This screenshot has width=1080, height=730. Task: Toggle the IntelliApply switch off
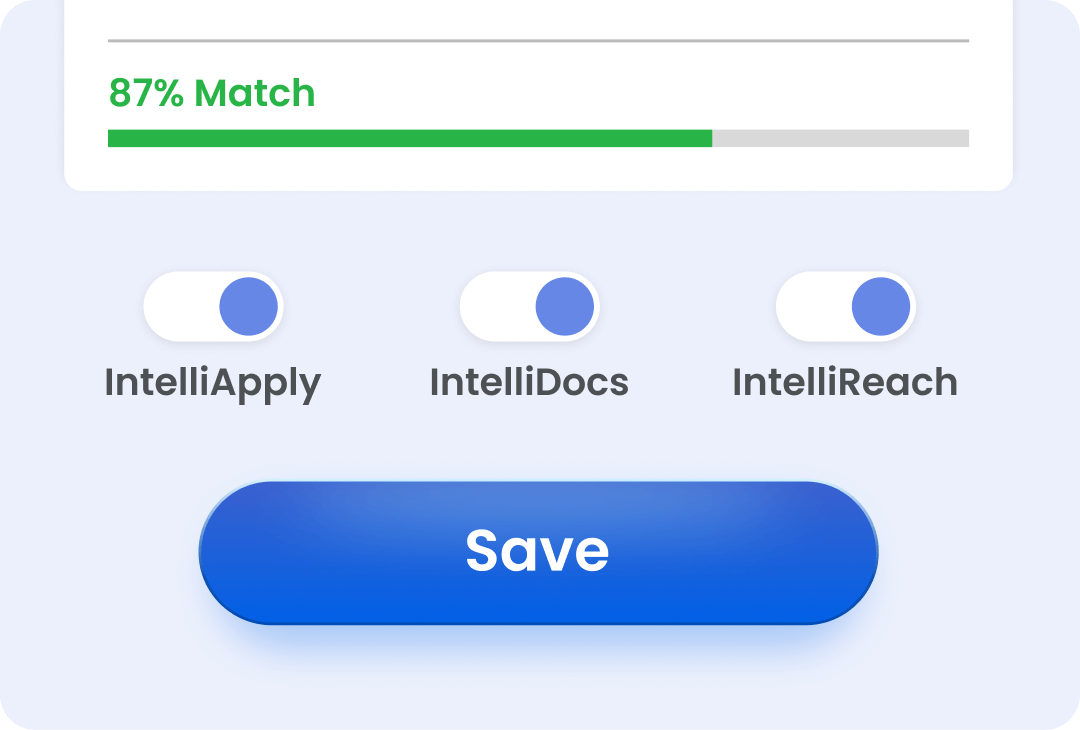click(215, 306)
